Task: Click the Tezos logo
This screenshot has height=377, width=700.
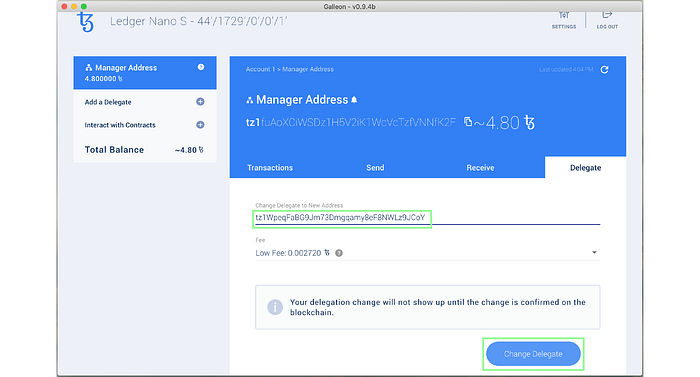Action: (x=85, y=22)
